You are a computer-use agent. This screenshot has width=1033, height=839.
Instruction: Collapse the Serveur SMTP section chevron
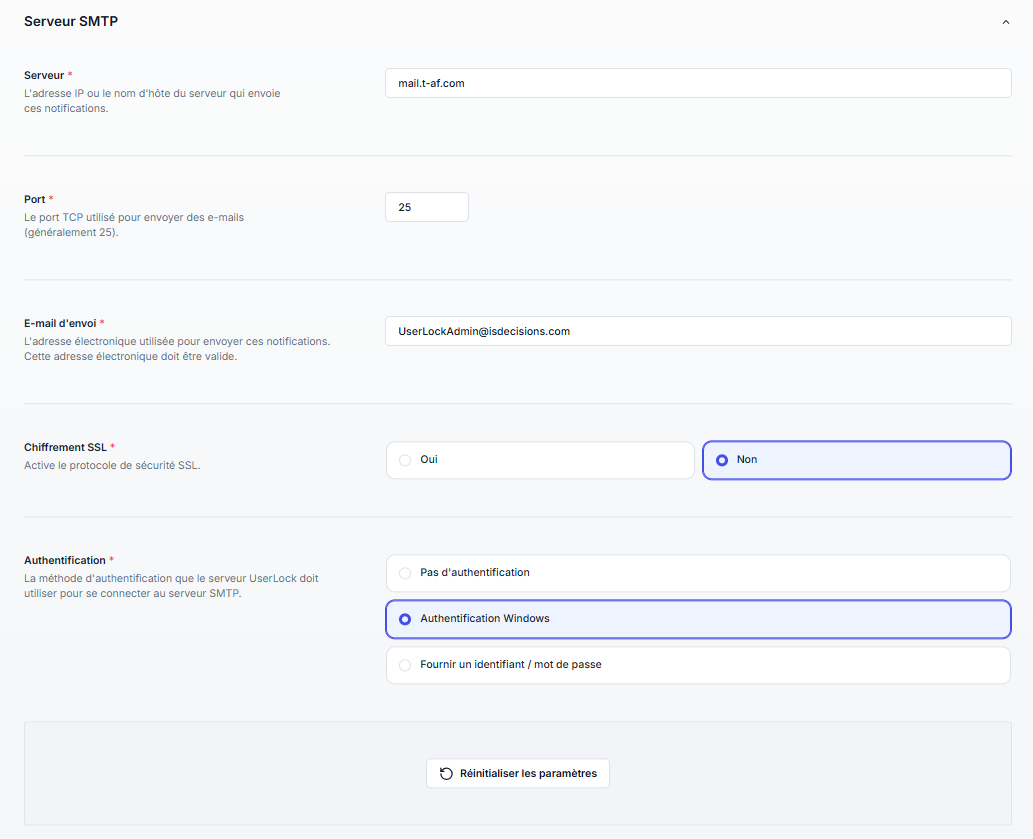click(x=1005, y=22)
